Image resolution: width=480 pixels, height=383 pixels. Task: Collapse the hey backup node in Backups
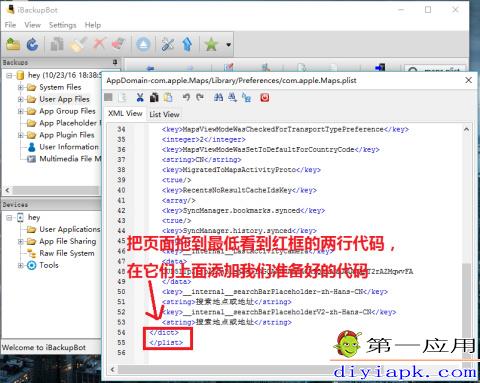pos(9,76)
